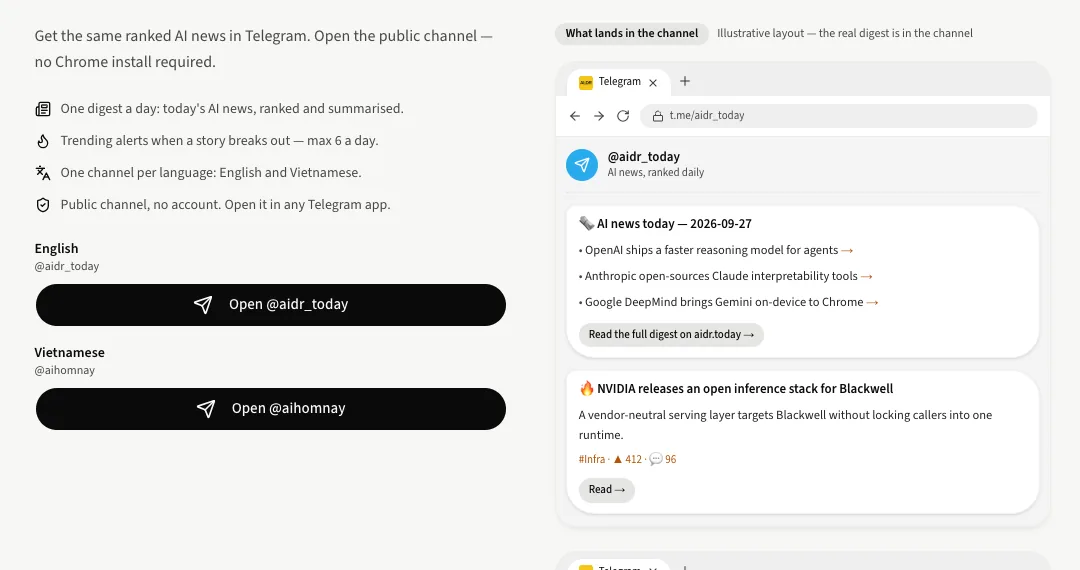Screen dimensions: 1080x570
Task: Click Read the full digest on aidr.today
Action: point(672,335)
